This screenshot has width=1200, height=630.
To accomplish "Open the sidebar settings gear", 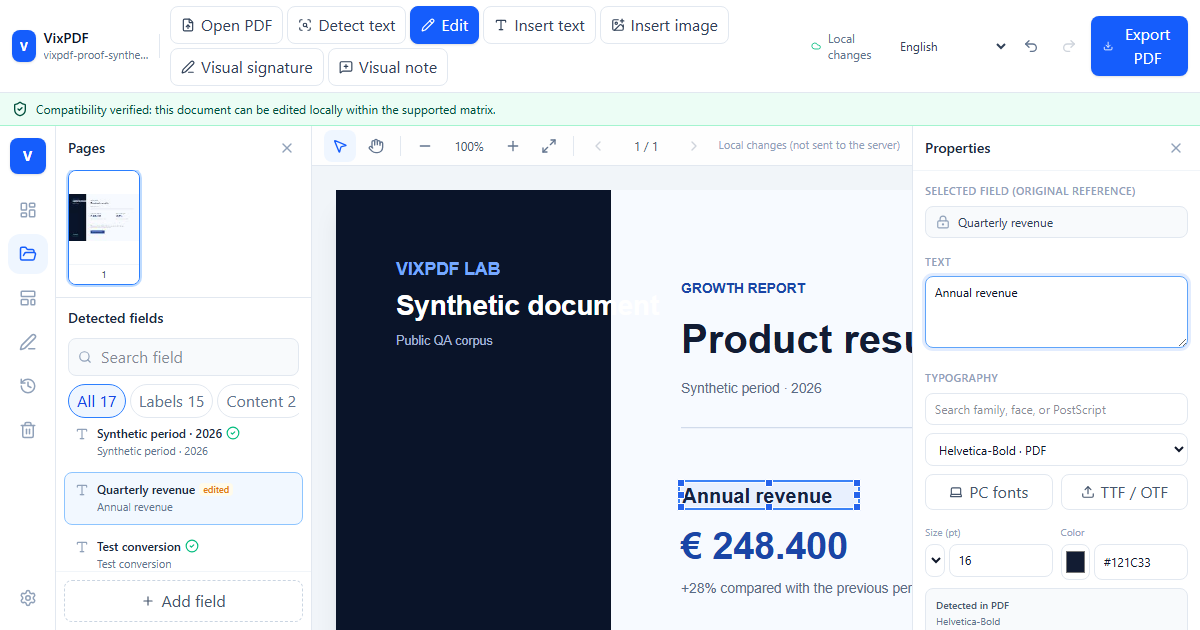I will click(x=28, y=598).
